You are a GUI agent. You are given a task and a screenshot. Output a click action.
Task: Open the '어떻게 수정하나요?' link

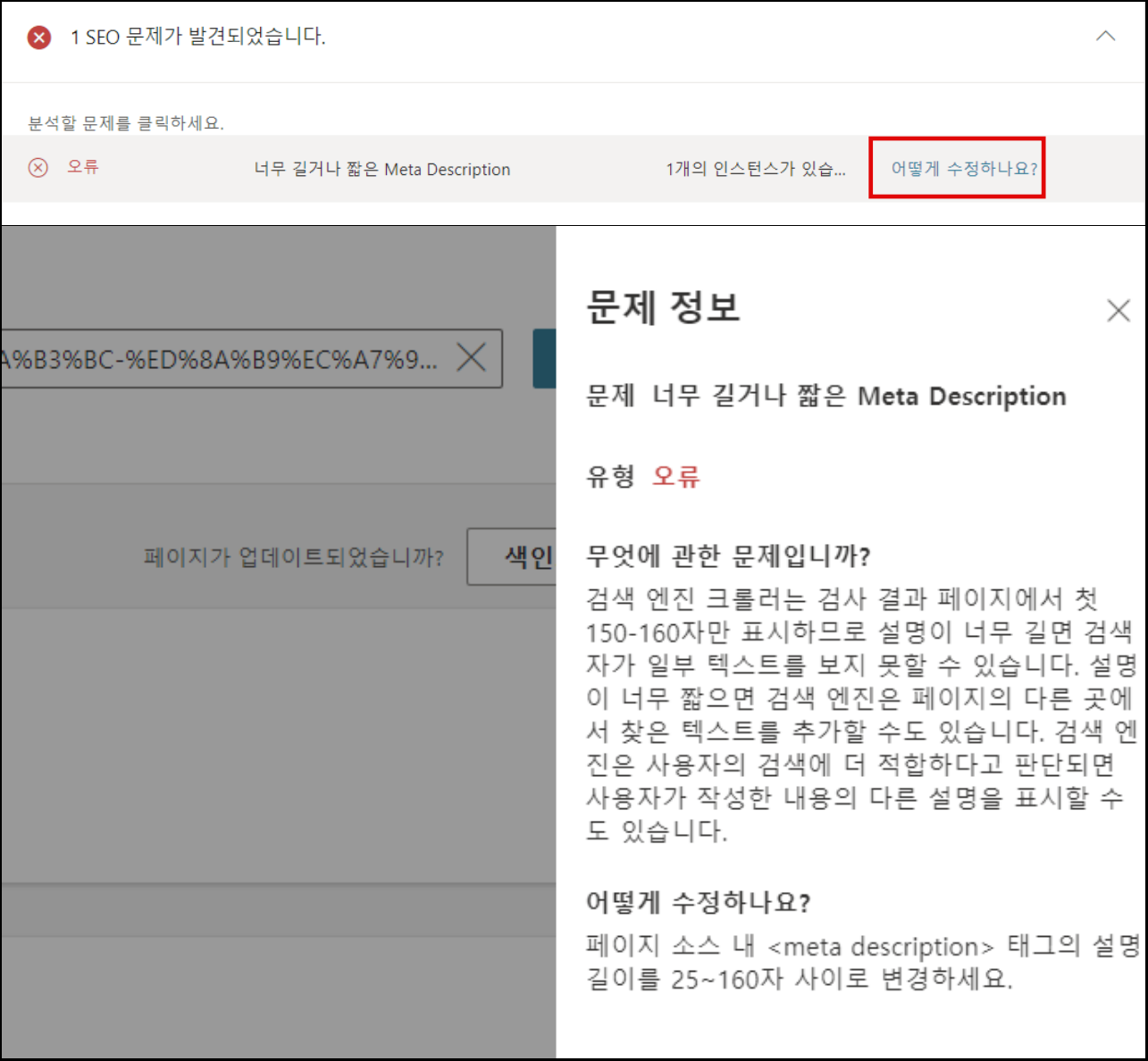coord(964,168)
